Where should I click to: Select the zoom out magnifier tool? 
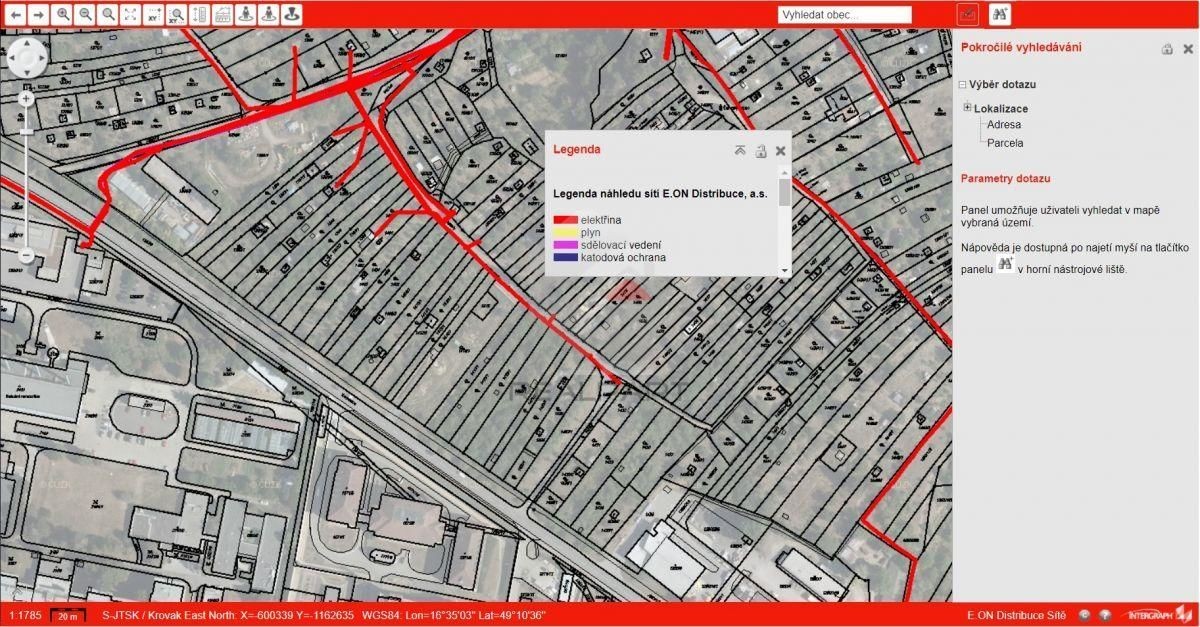tap(85, 15)
